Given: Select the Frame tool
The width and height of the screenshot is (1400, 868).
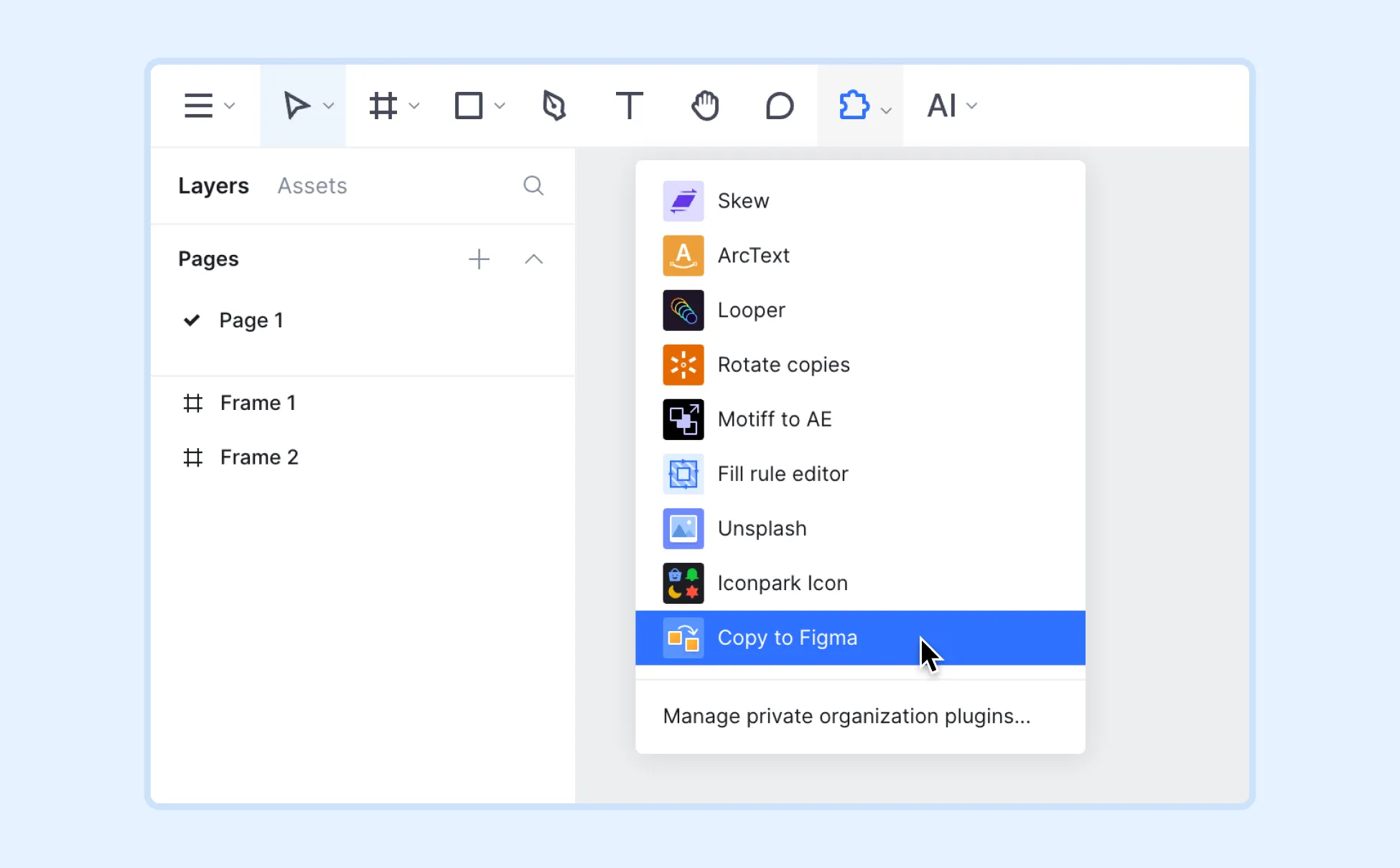Looking at the screenshot, I should click(x=383, y=106).
